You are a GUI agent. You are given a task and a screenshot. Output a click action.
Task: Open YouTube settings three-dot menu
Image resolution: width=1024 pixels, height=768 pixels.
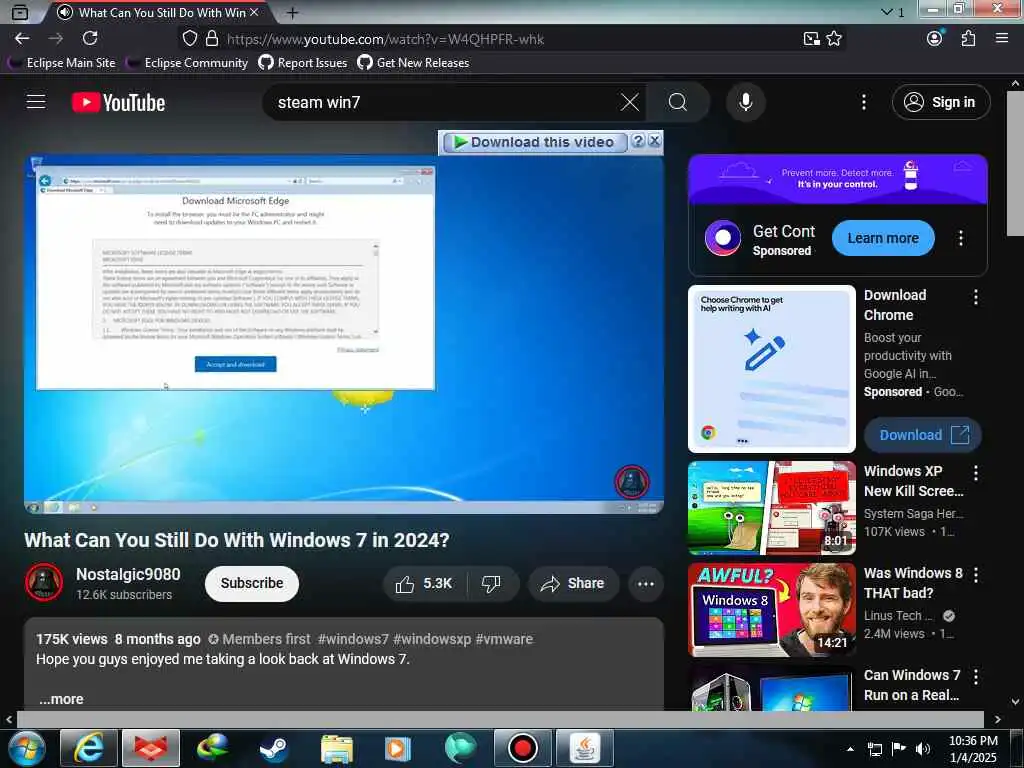pos(863,102)
